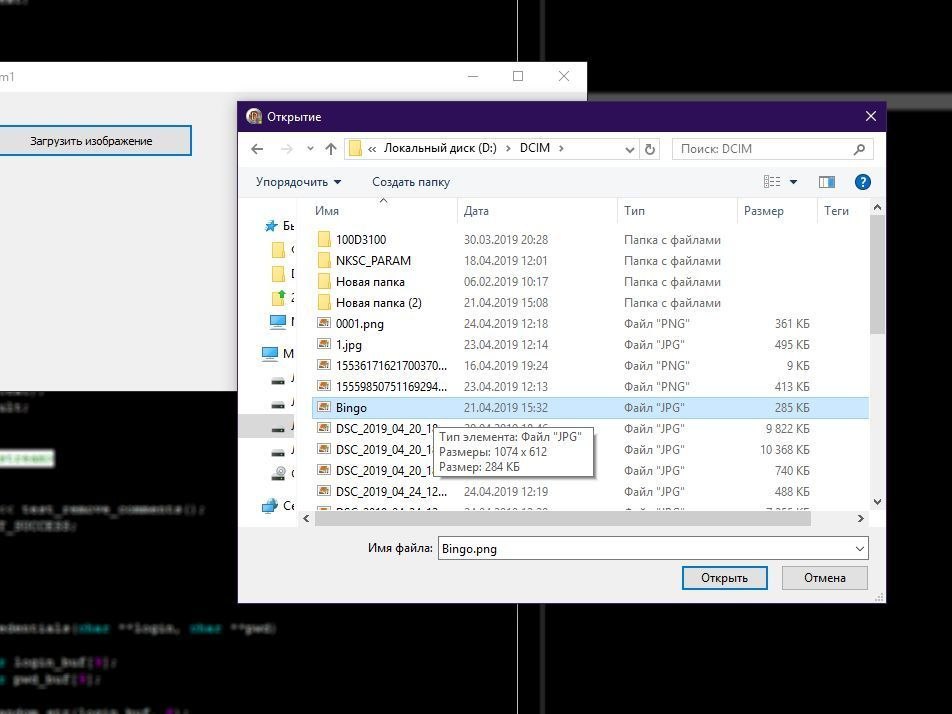The width and height of the screenshot is (952, 714).
Task: Click the DCIM segment in the address bar
Action: [535, 148]
